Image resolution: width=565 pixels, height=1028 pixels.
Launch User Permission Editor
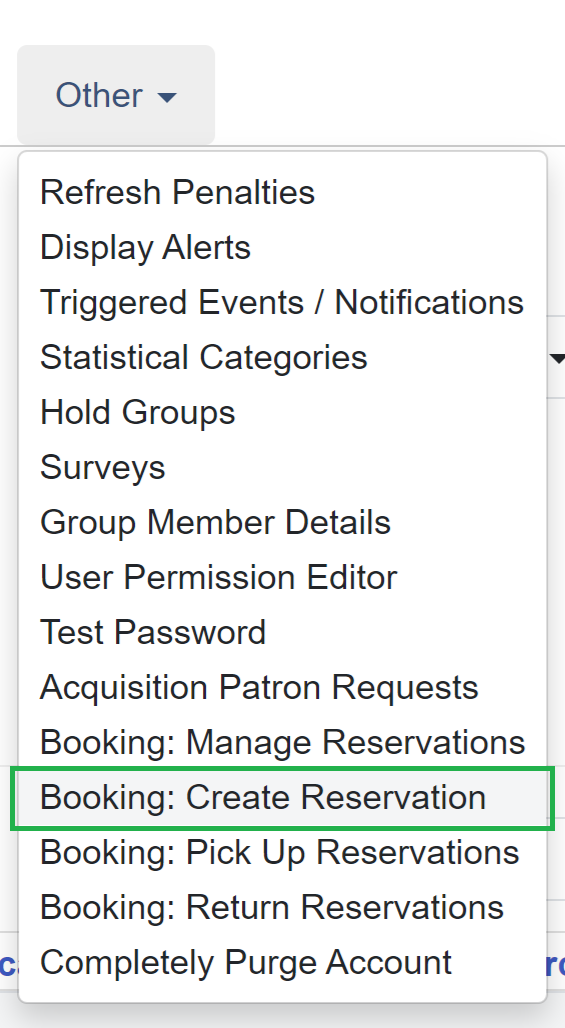[282, 578]
